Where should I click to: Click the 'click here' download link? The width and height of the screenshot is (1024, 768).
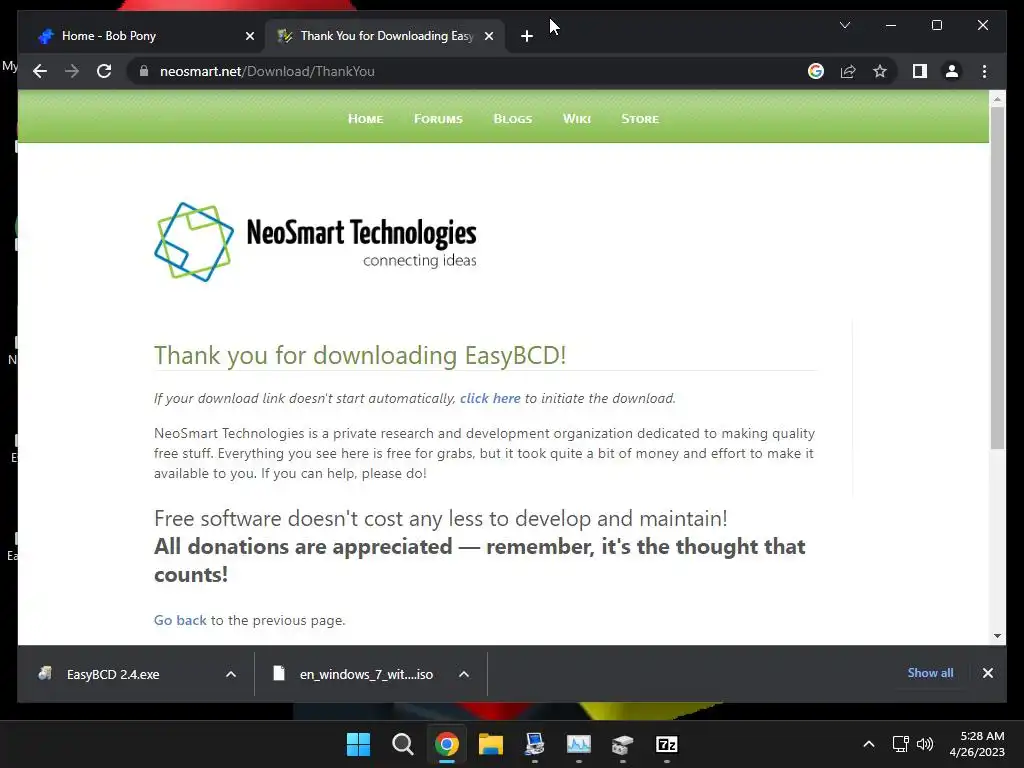click(490, 398)
